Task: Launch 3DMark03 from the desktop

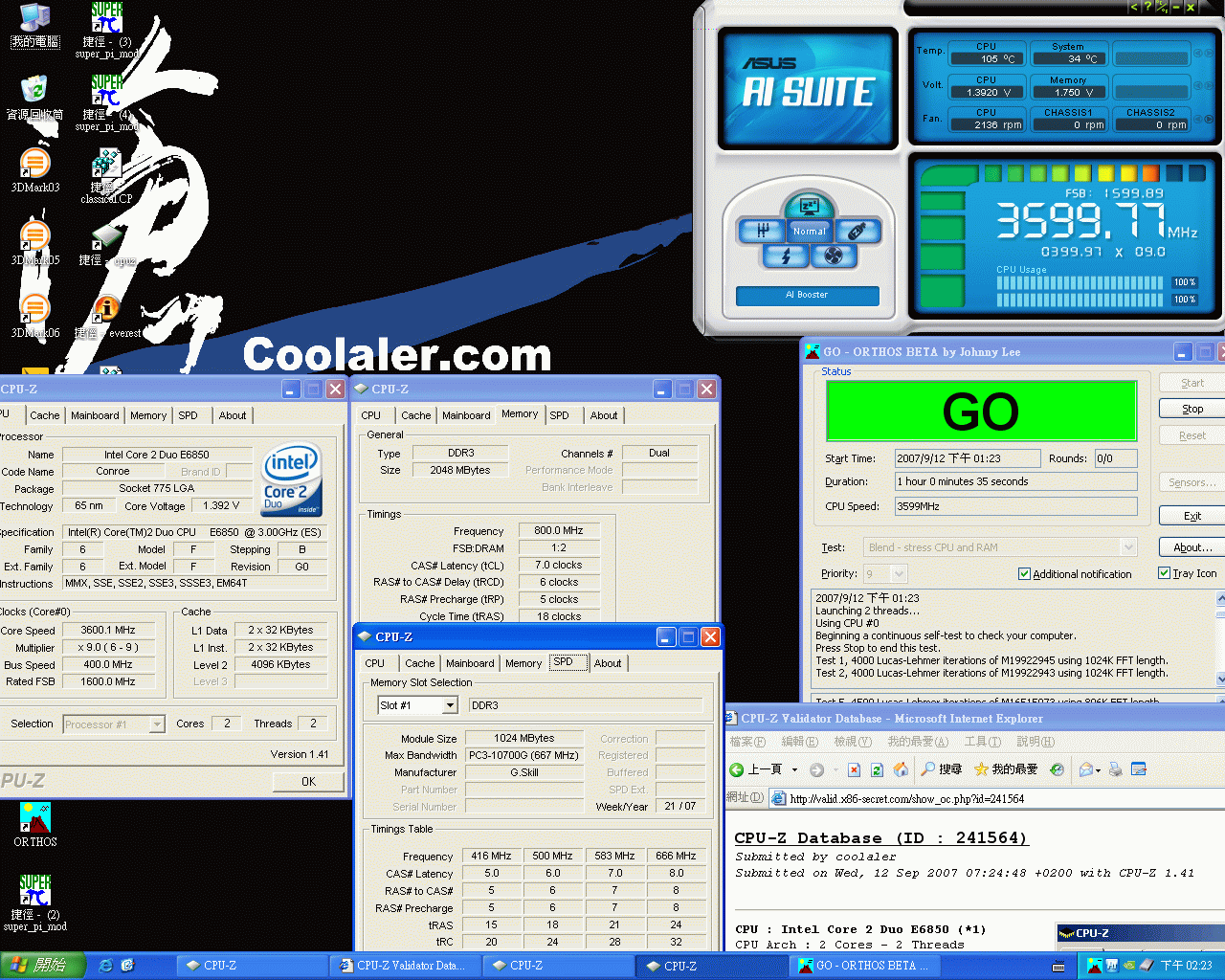Action: (35, 170)
